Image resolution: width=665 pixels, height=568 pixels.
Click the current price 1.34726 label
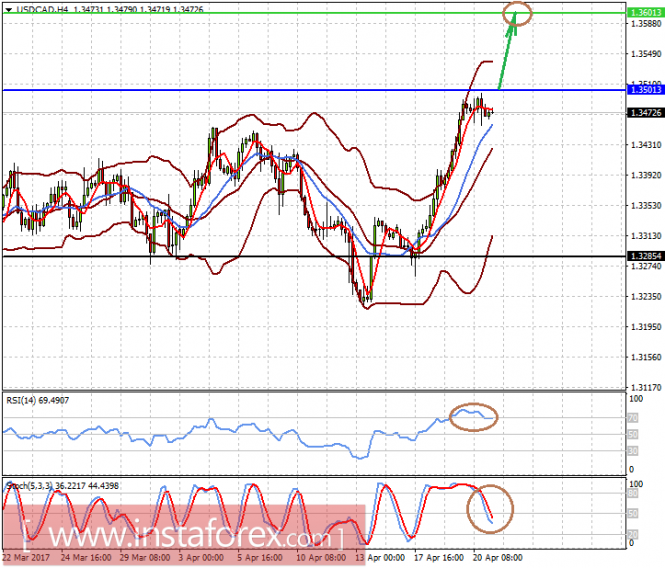(x=645, y=112)
